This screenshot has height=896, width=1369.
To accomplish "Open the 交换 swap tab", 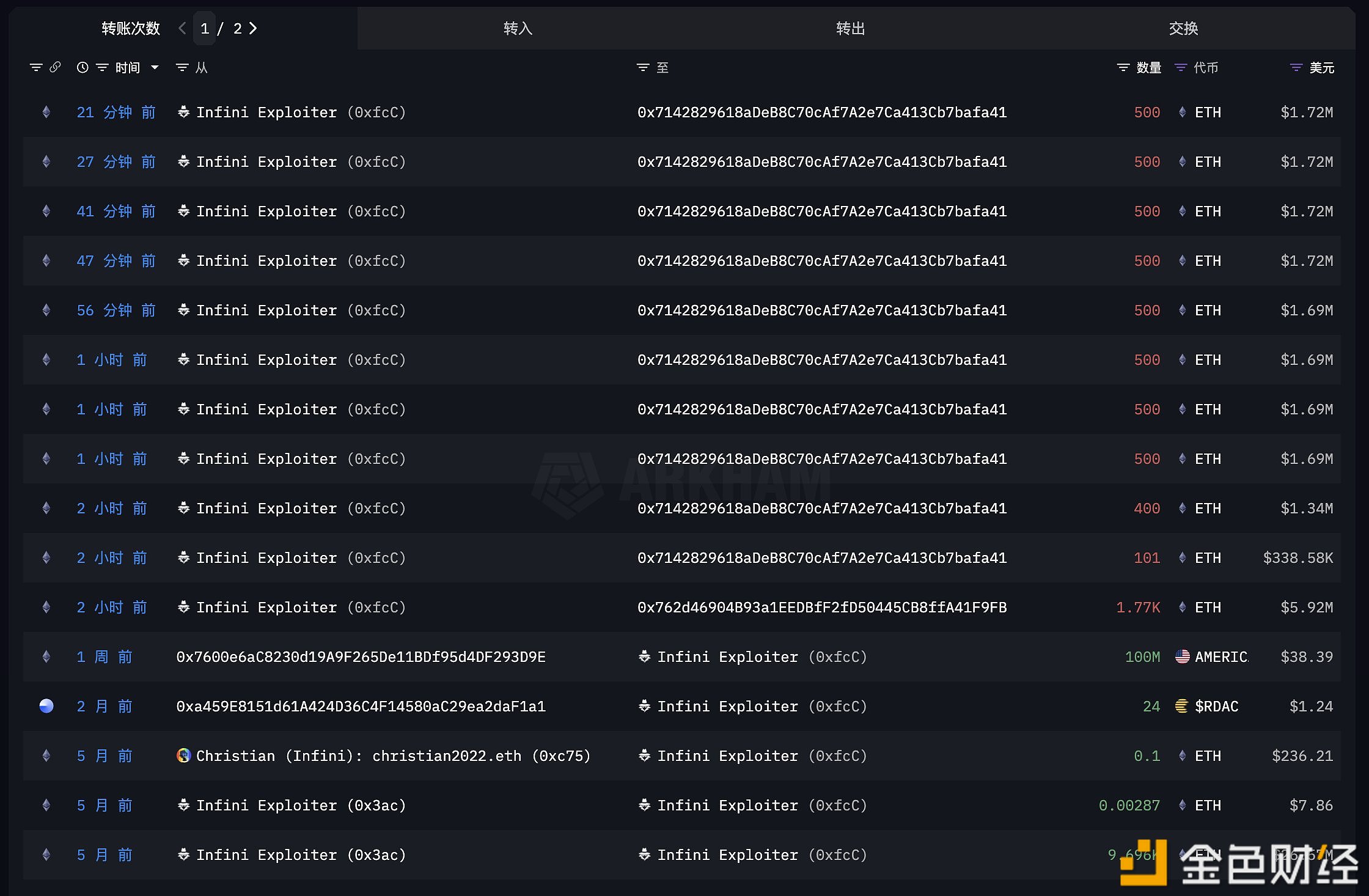I will 1183,28.
